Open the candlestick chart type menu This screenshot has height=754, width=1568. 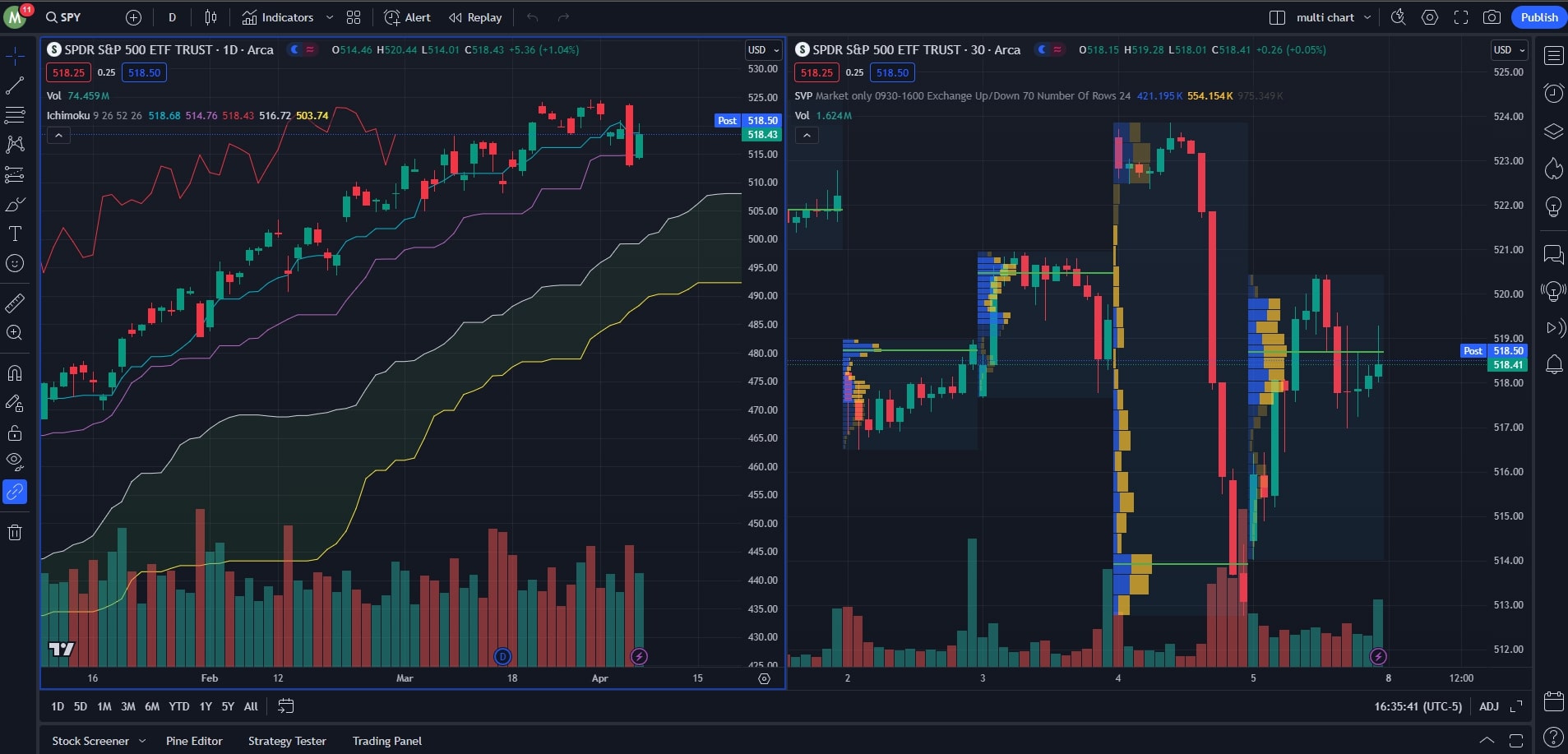click(211, 17)
